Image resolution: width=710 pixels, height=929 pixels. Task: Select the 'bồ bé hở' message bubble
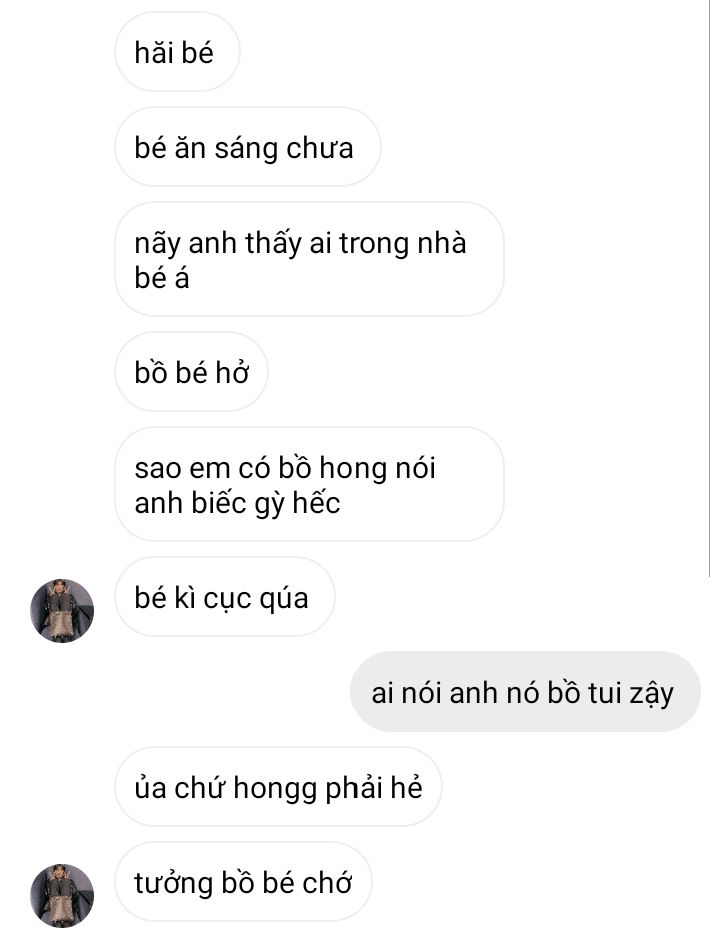pos(191,372)
